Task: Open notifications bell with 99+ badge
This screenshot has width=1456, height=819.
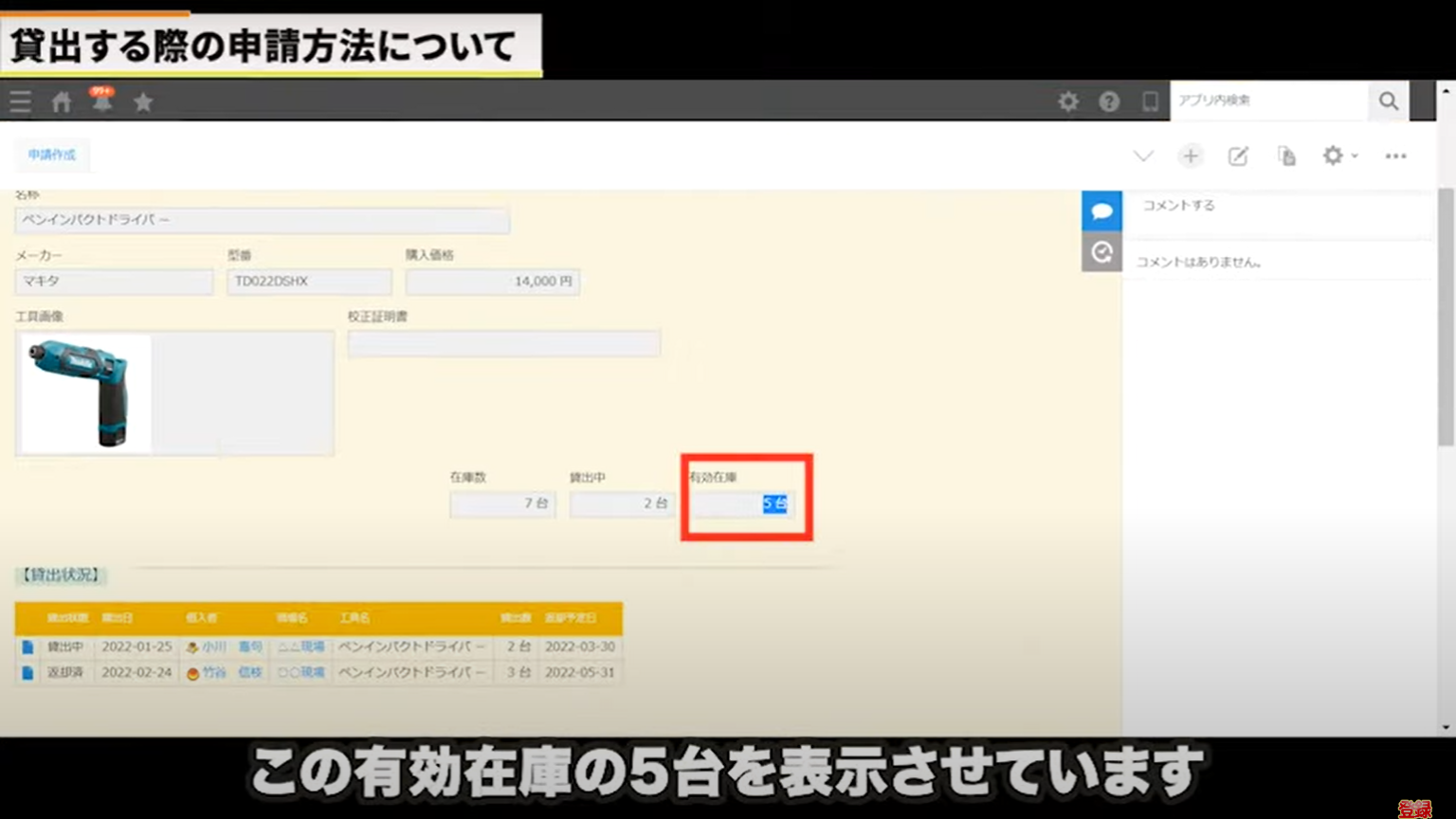Action: tap(101, 100)
